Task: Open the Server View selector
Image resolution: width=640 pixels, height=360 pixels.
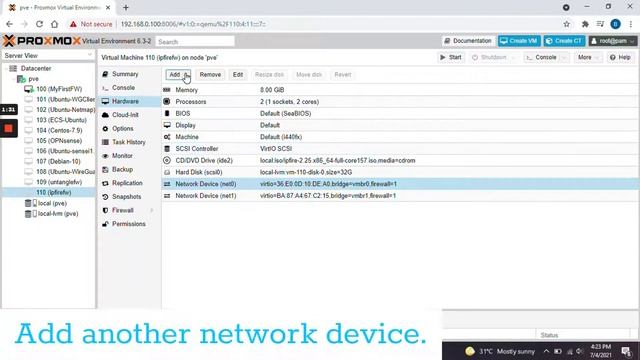Action: [x=48, y=56]
